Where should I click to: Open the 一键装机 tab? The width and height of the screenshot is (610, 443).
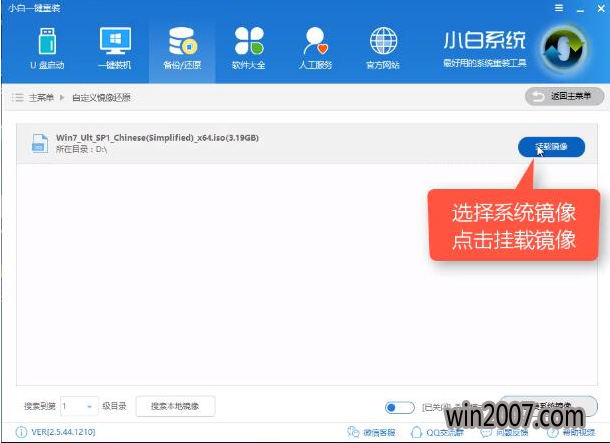pyautogui.click(x=115, y=49)
